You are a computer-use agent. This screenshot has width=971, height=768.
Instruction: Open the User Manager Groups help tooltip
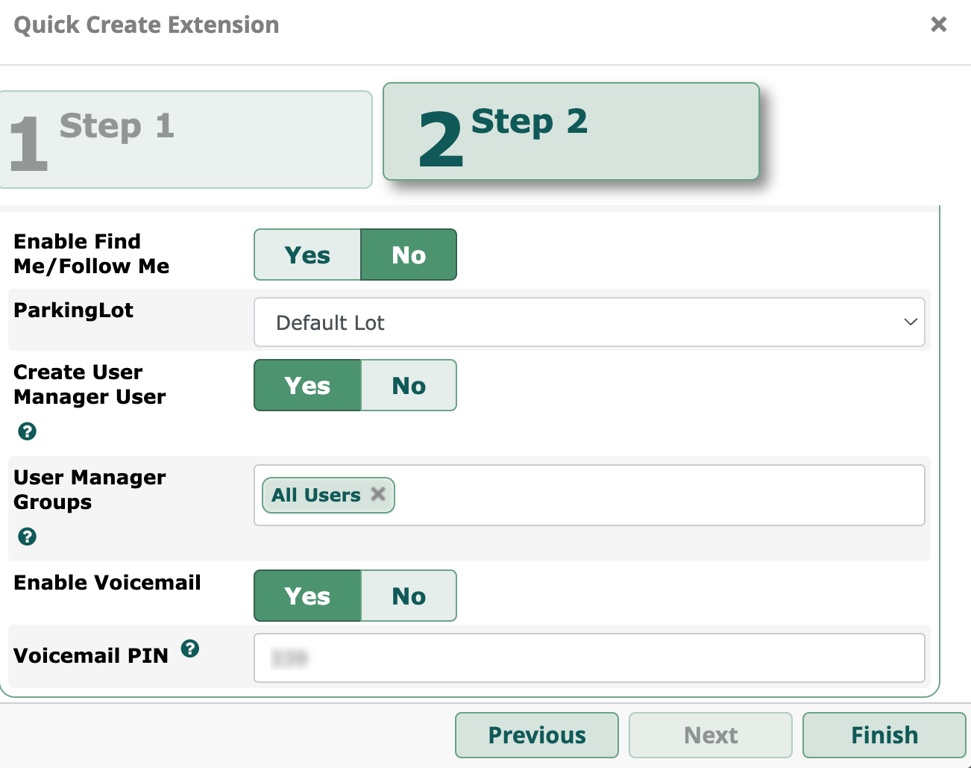[26, 537]
